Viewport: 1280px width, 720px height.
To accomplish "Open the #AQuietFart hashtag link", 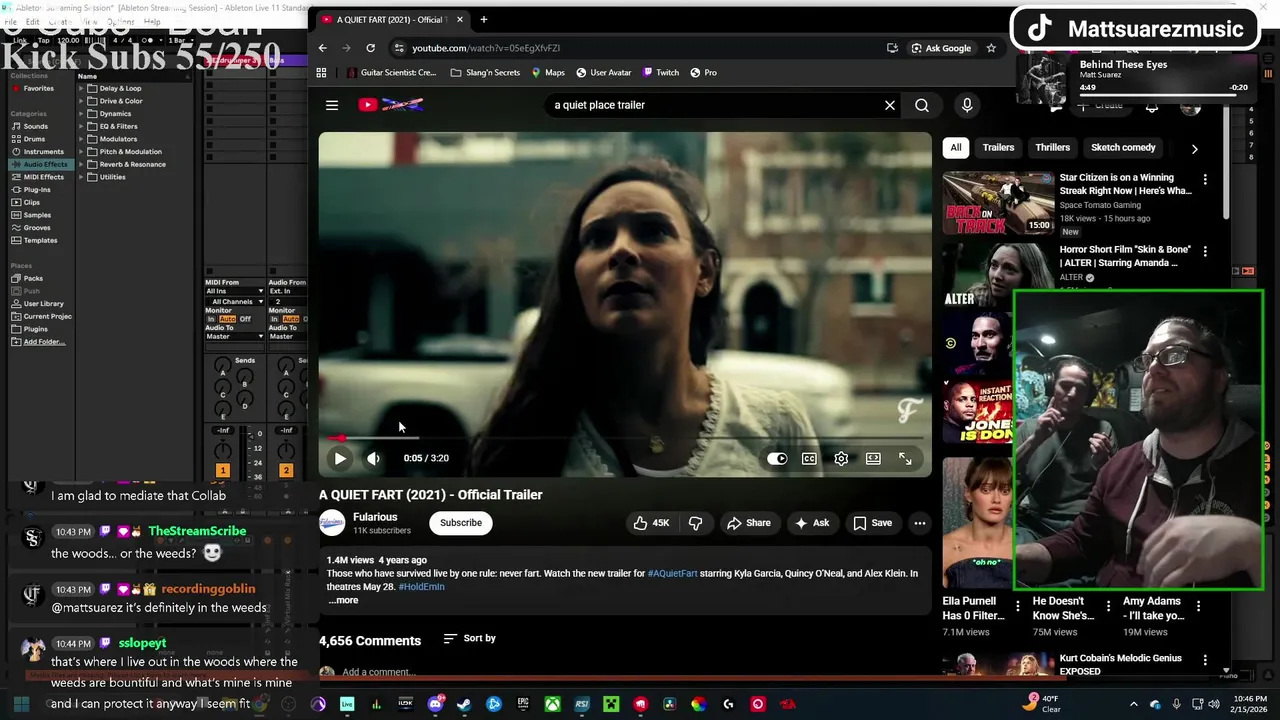I will pos(672,573).
